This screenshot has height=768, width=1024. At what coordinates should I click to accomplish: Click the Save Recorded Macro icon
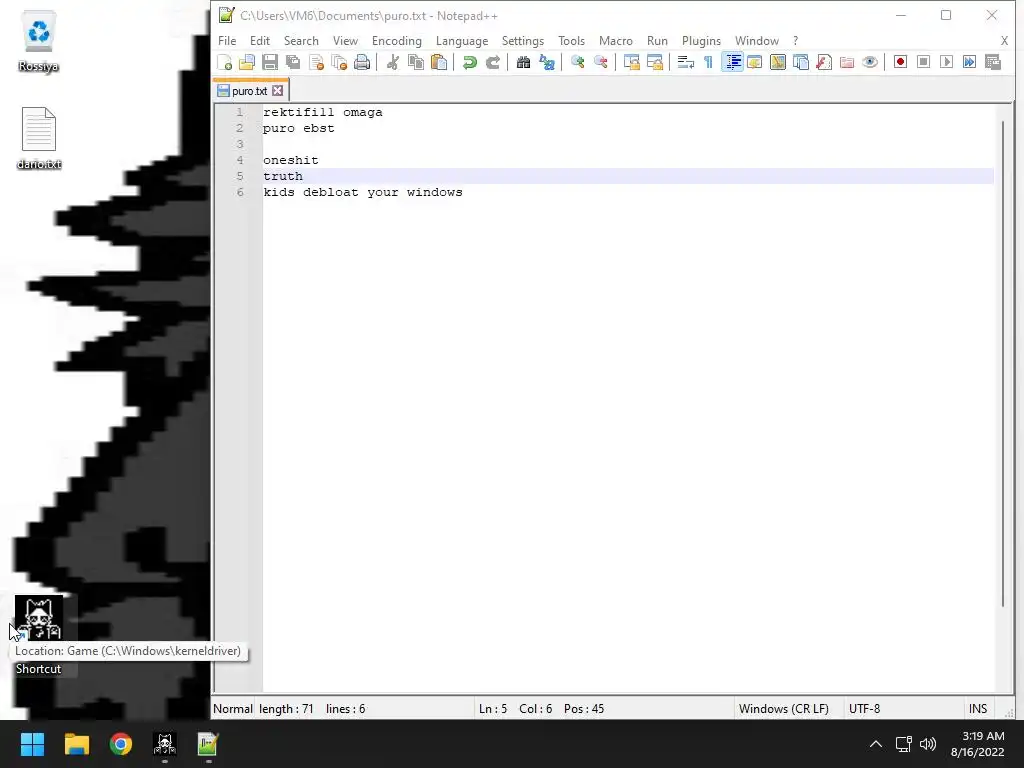[993, 62]
